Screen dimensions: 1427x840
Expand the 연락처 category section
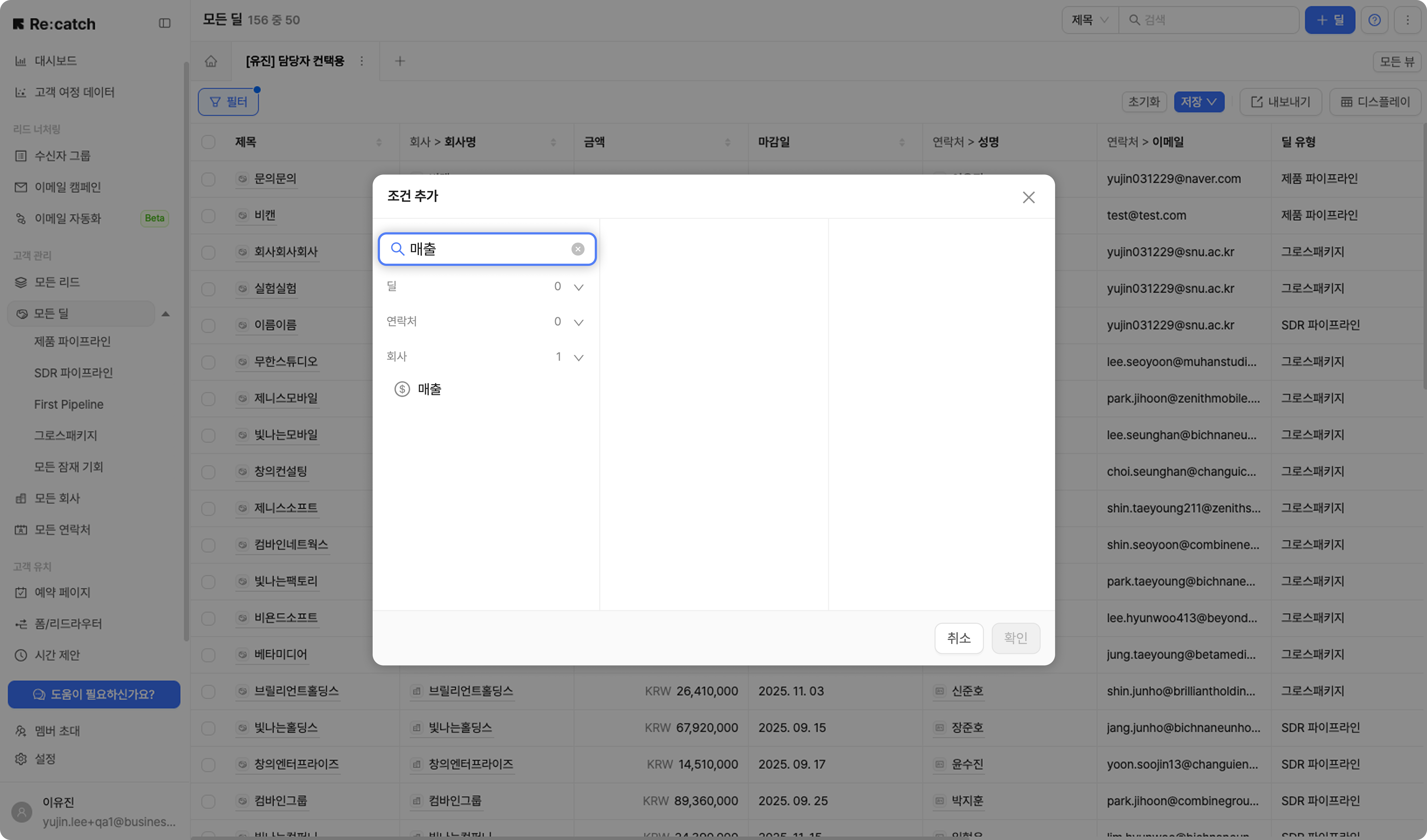578,322
